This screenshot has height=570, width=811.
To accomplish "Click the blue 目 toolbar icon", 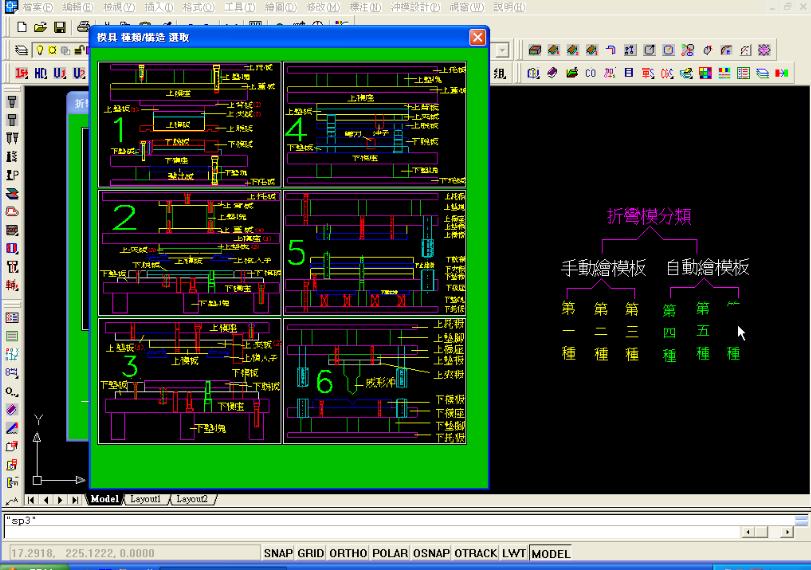I will (629, 73).
